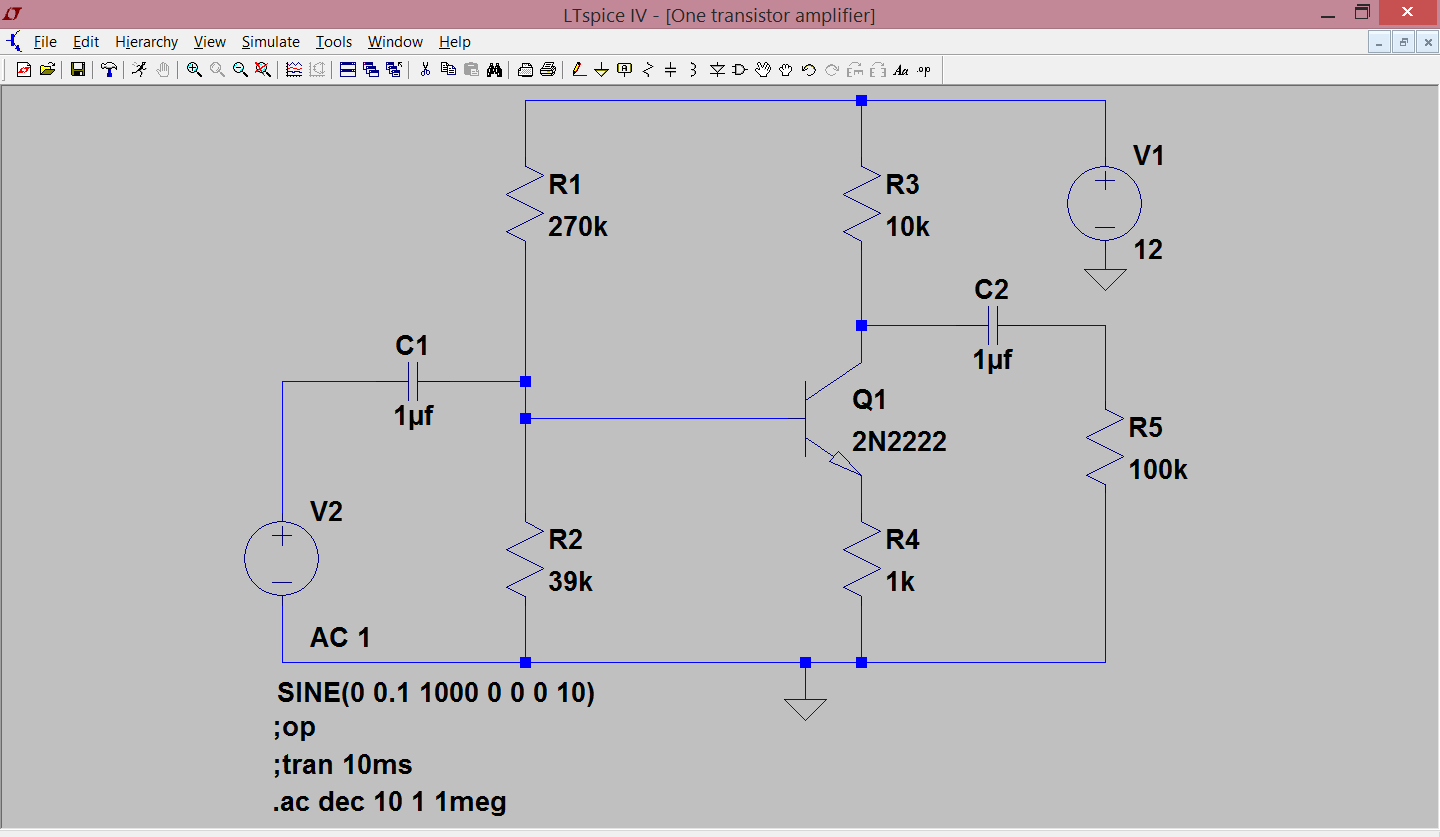Click the C2 capacitor label
The width and height of the screenshot is (1440, 837).
tap(991, 290)
